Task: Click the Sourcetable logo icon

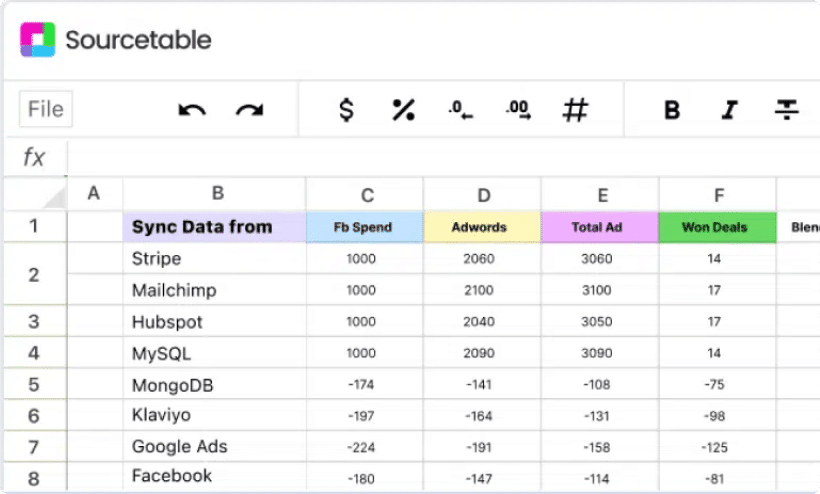Action: (38, 40)
